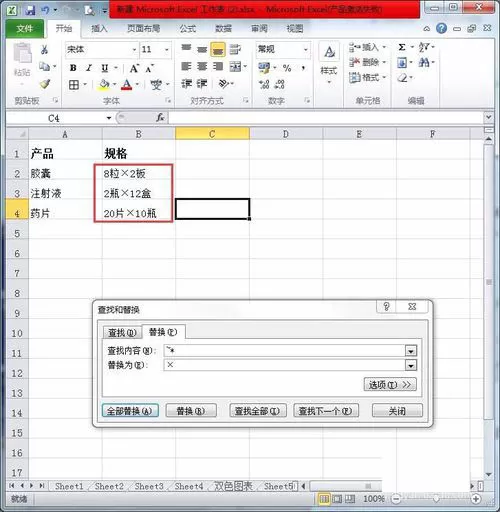500x512 pixels.
Task: Toggle bold formatting
Action: 73,68
